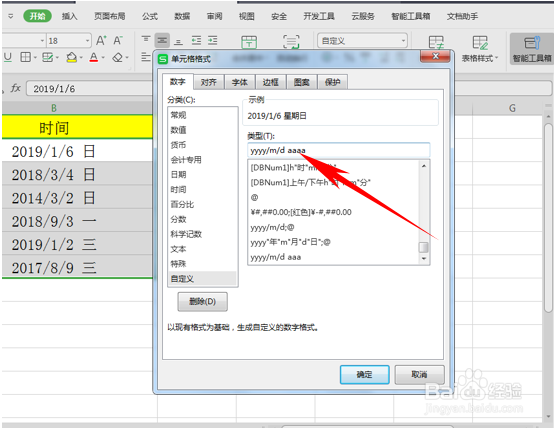
Task: Click the formula bar showing 2019/1/6
Action: click(x=89, y=88)
